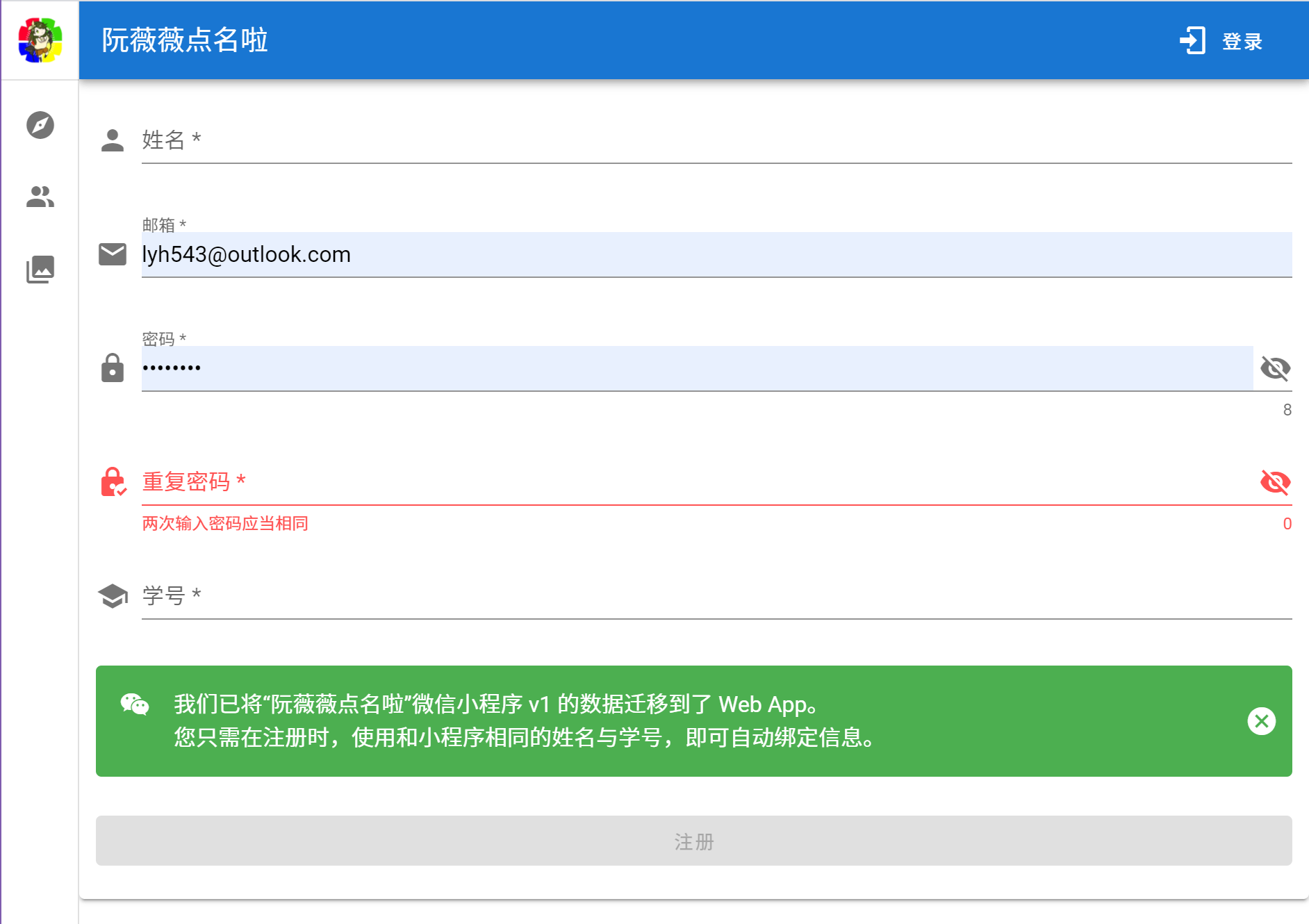Toggle visibility of 重复密码 field
The height and width of the screenshot is (924, 1309).
[x=1276, y=482]
